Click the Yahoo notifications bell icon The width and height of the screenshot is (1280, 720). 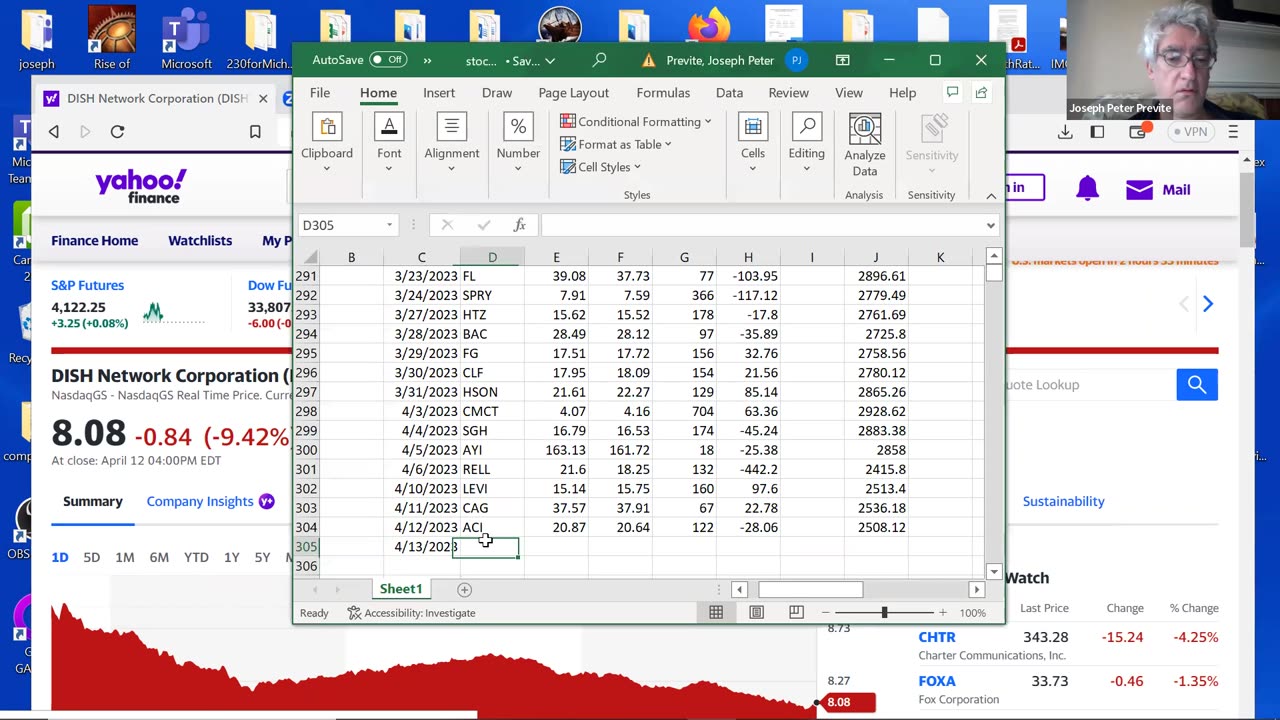(1087, 188)
